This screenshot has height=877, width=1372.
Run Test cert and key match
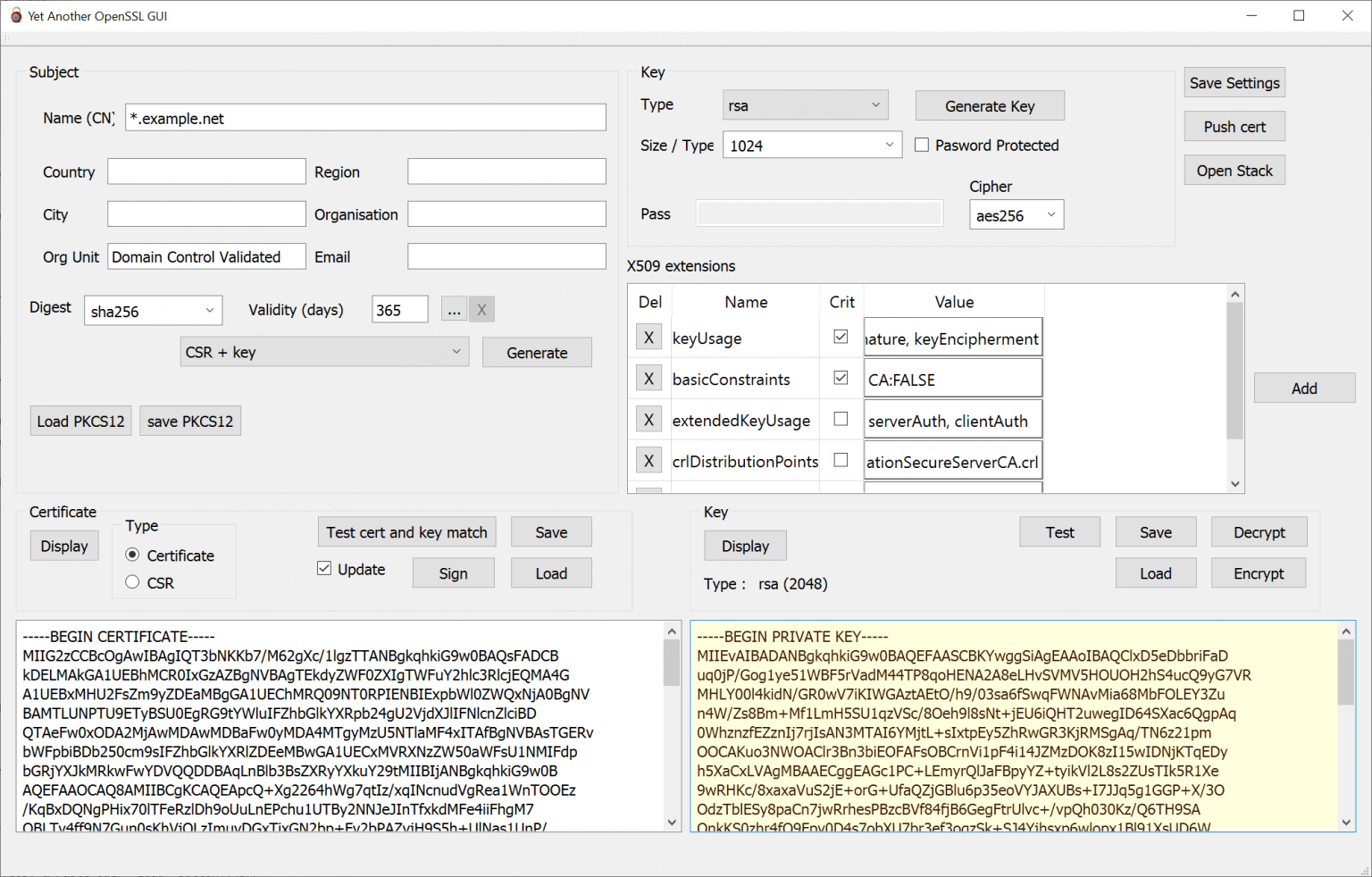click(406, 531)
